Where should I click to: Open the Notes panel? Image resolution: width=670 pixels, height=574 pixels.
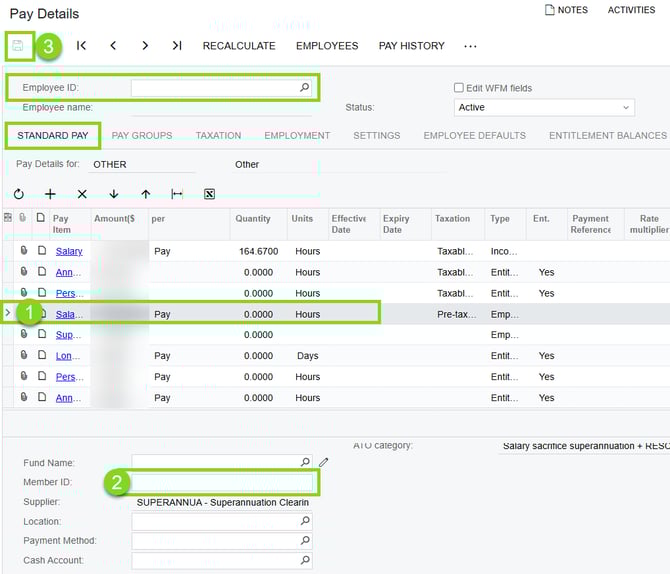click(565, 10)
